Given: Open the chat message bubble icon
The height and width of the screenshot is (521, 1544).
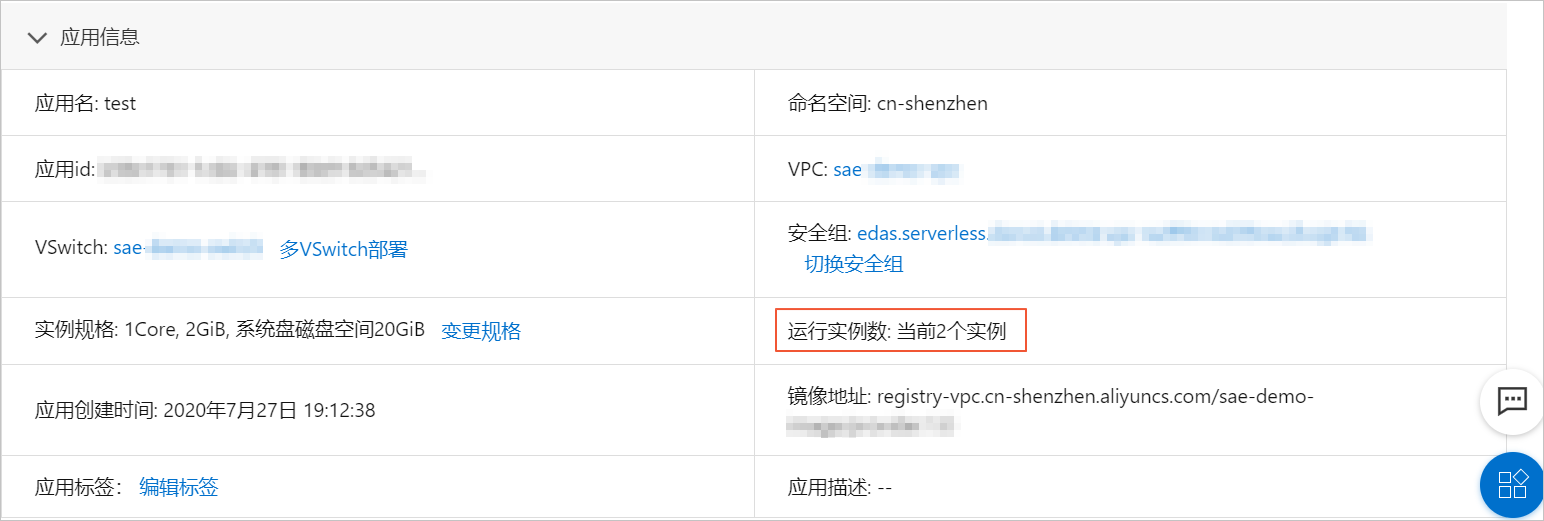Looking at the screenshot, I should click(1511, 401).
